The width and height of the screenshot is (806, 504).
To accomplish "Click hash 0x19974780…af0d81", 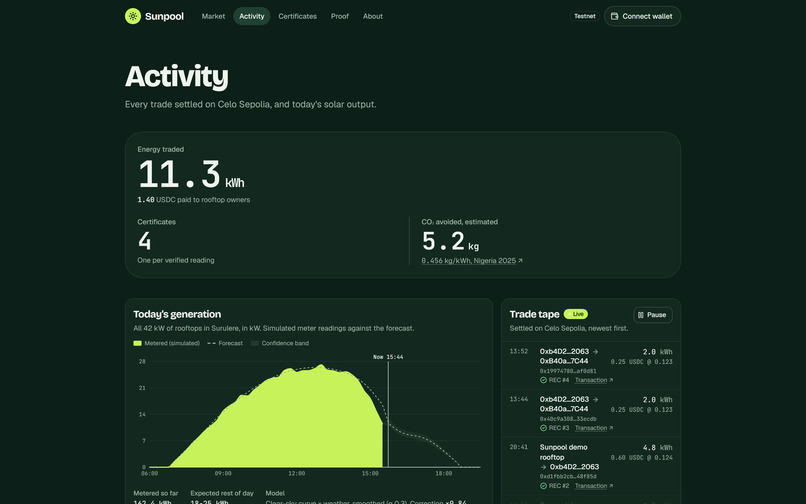I will pyautogui.click(x=568, y=371).
